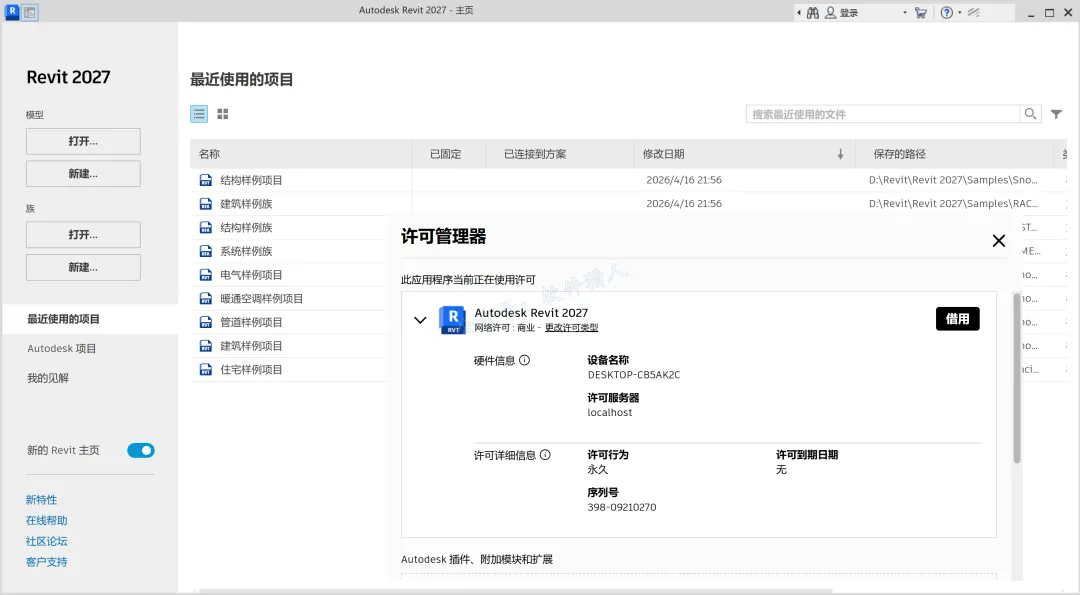The image size is (1080, 595).
Task: Click the binoculars search icon
Action: click(813, 12)
